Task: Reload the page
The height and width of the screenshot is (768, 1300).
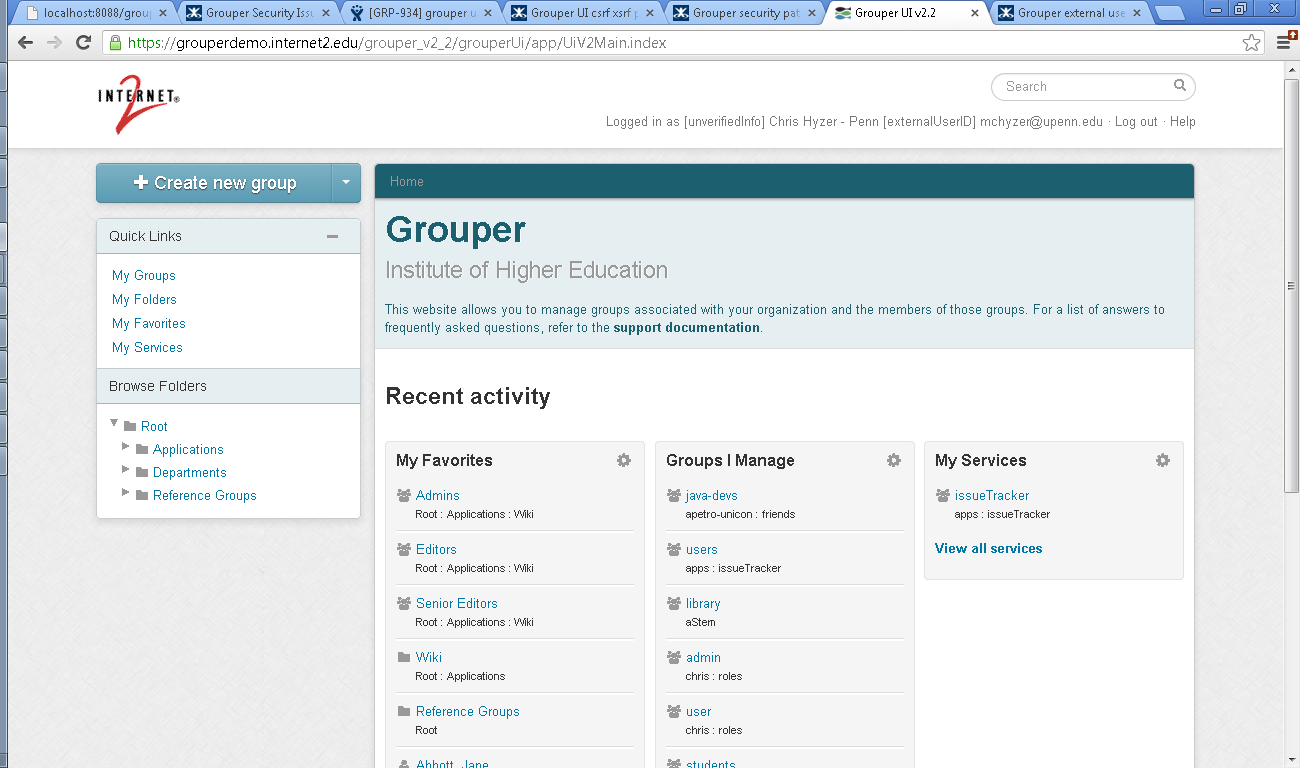Action: pos(84,43)
